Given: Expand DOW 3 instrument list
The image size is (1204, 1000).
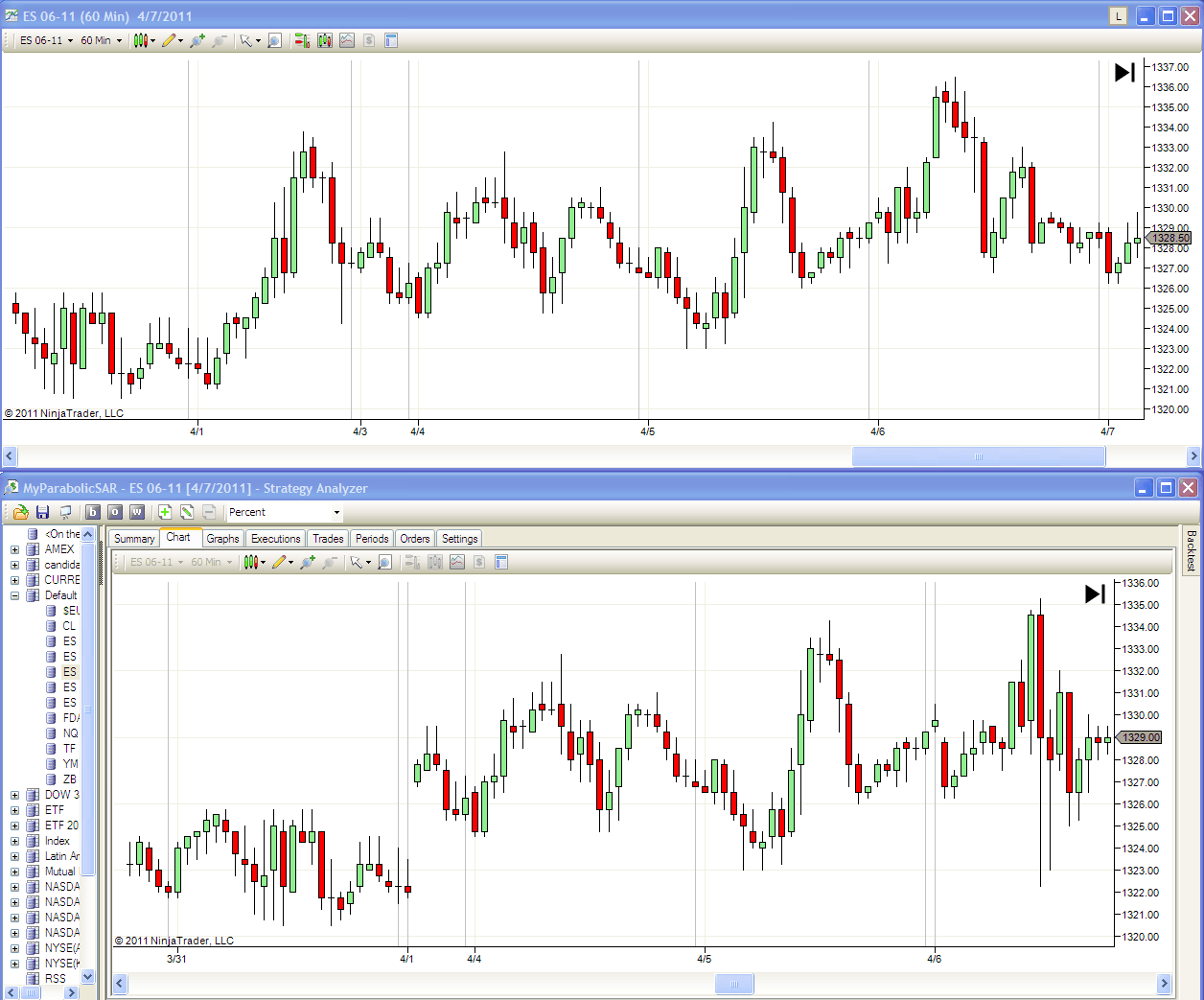Looking at the screenshot, I should pos(14,795).
